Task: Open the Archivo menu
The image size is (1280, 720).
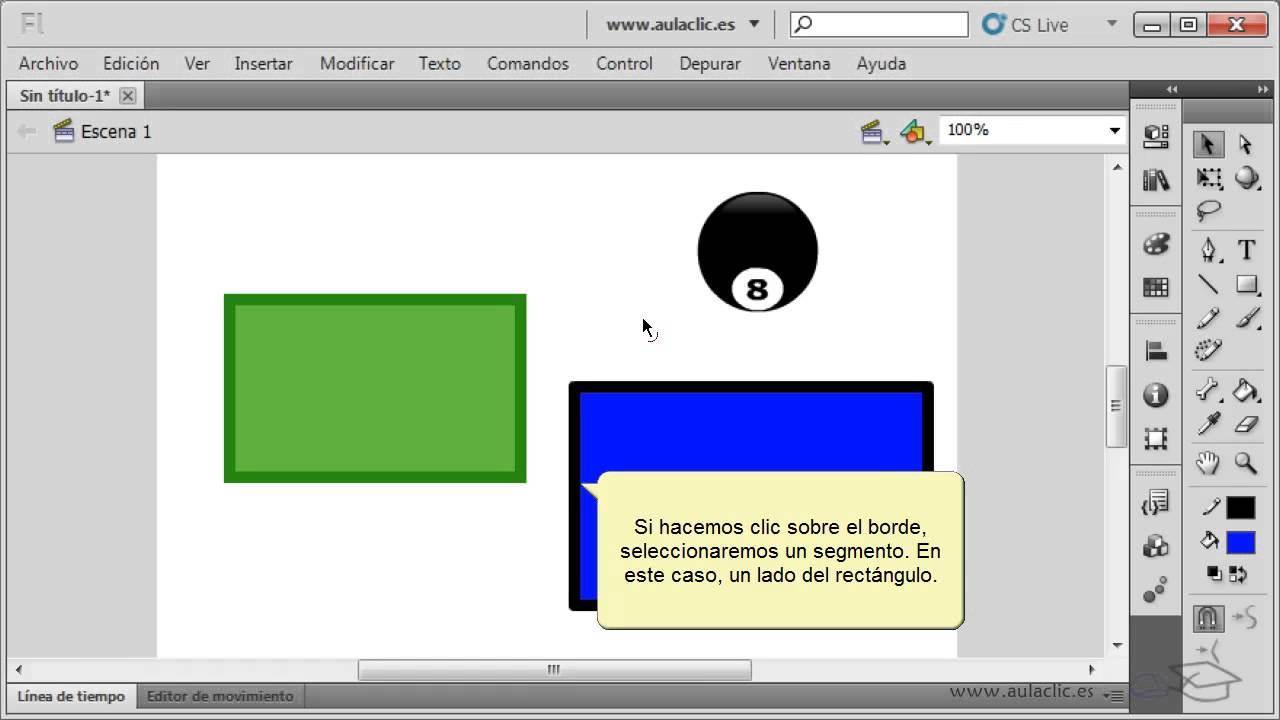Action: click(x=48, y=63)
